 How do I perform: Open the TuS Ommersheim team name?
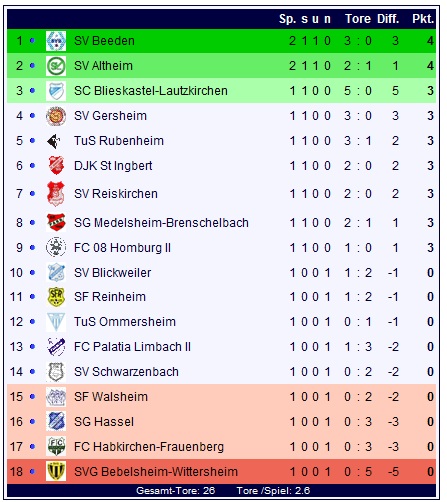click(x=125, y=322)
